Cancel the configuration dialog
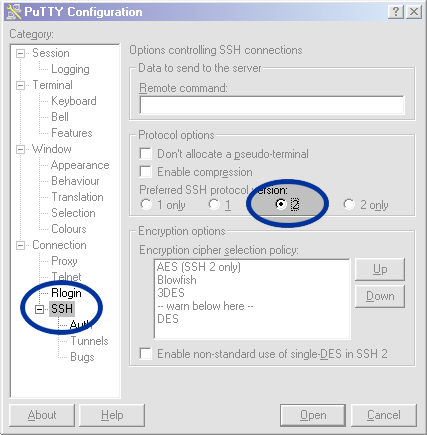This screenshot has width=427, height=435. tap(384, 415)
